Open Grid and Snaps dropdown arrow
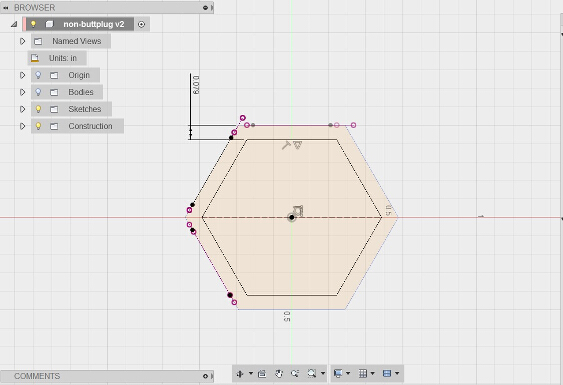Viewport: 563px width, 385px height. 372,374
